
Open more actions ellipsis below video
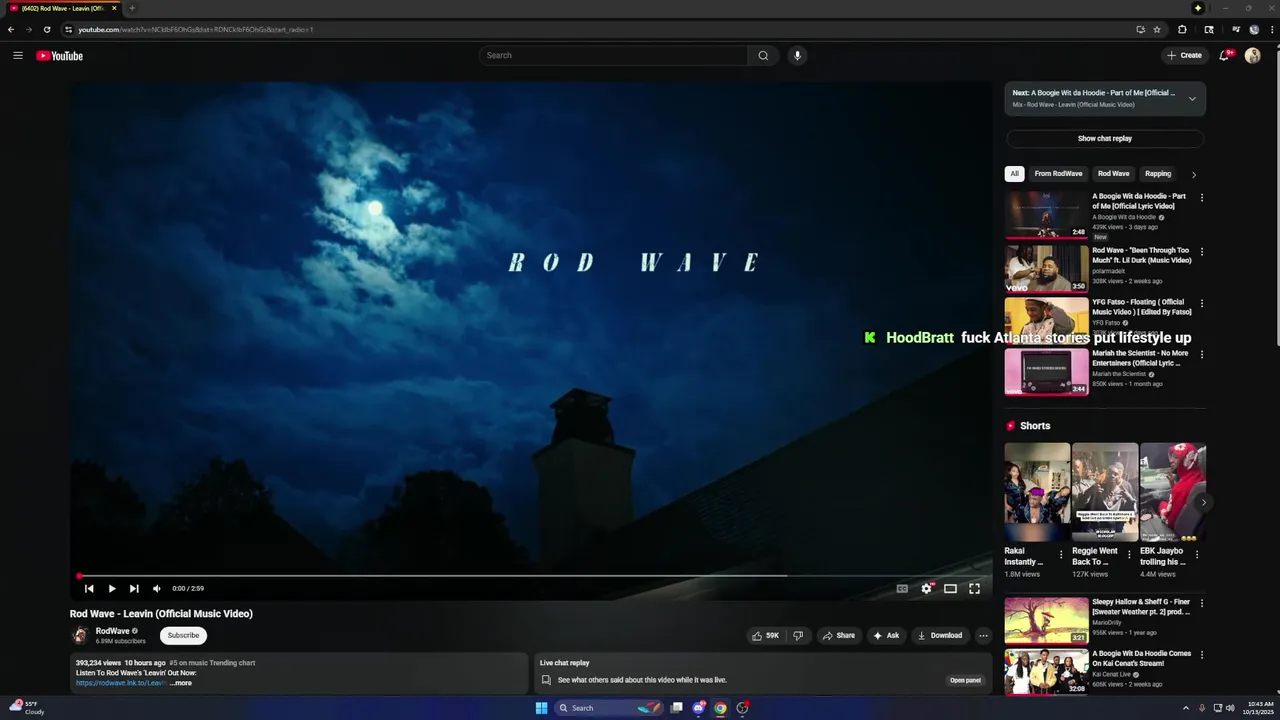983,635
